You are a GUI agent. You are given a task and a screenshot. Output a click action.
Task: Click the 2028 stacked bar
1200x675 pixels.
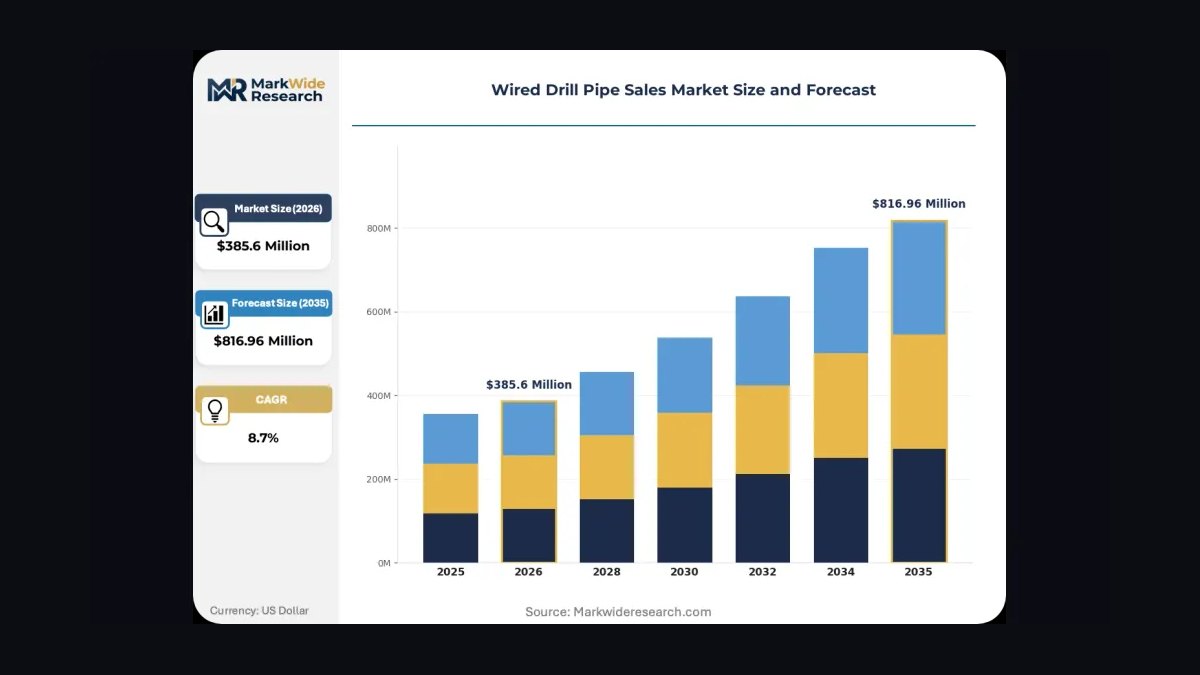(x=606, y=467)
